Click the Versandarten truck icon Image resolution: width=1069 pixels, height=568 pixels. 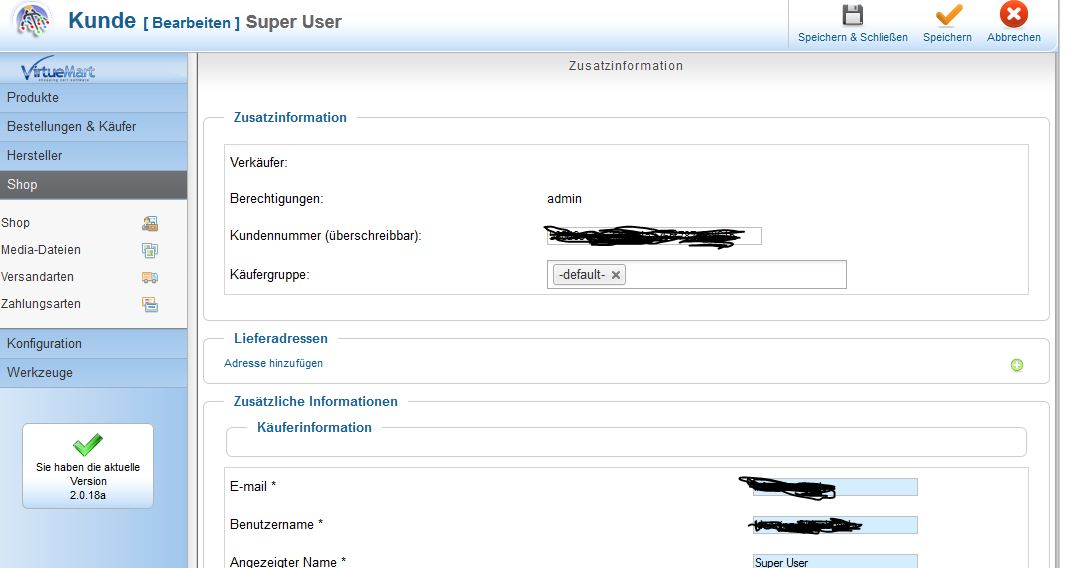pyautogui.click(x=150, y=278)
